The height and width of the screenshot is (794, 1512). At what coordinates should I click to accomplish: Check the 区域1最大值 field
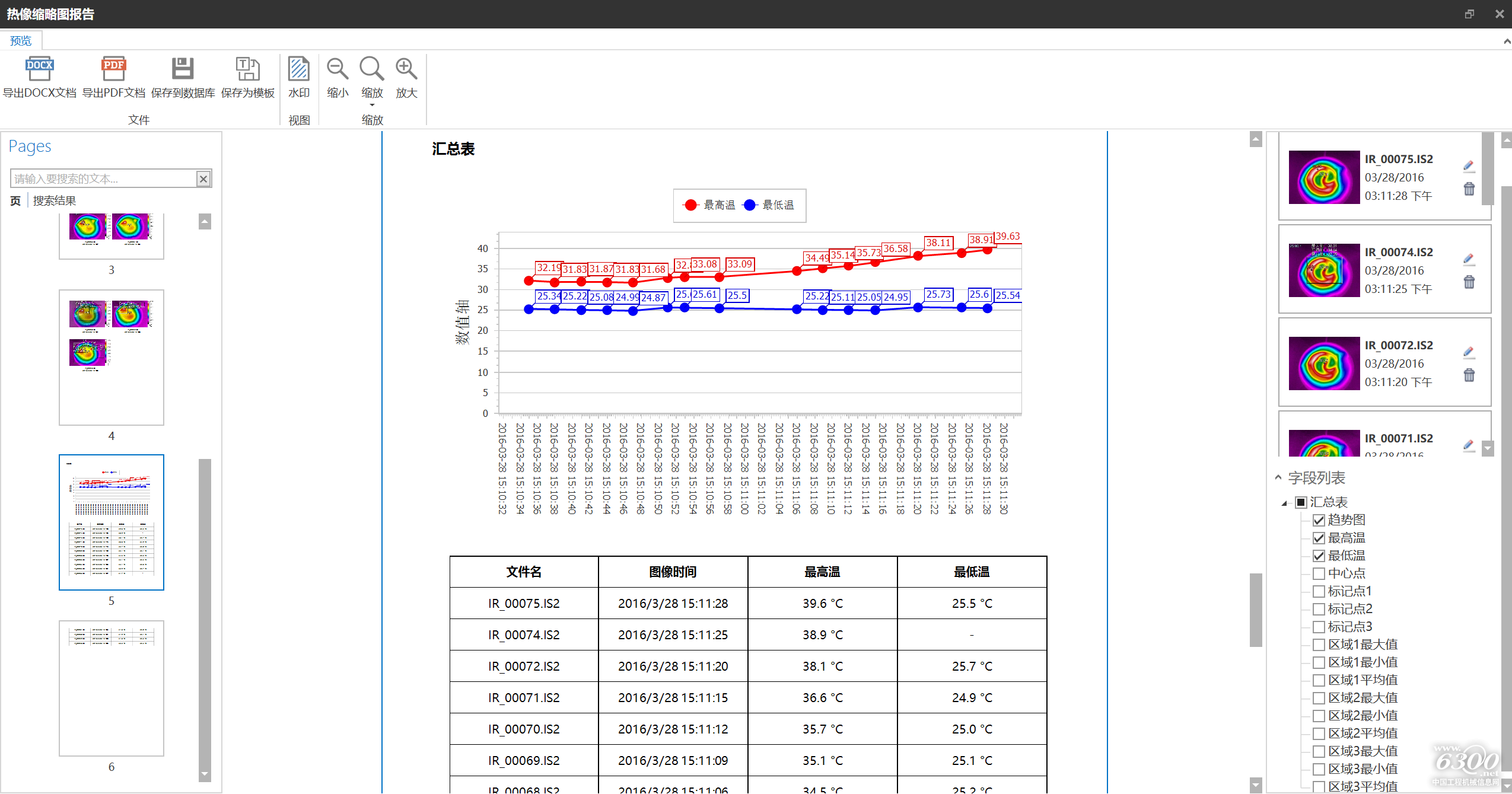tap(1319, 645)
